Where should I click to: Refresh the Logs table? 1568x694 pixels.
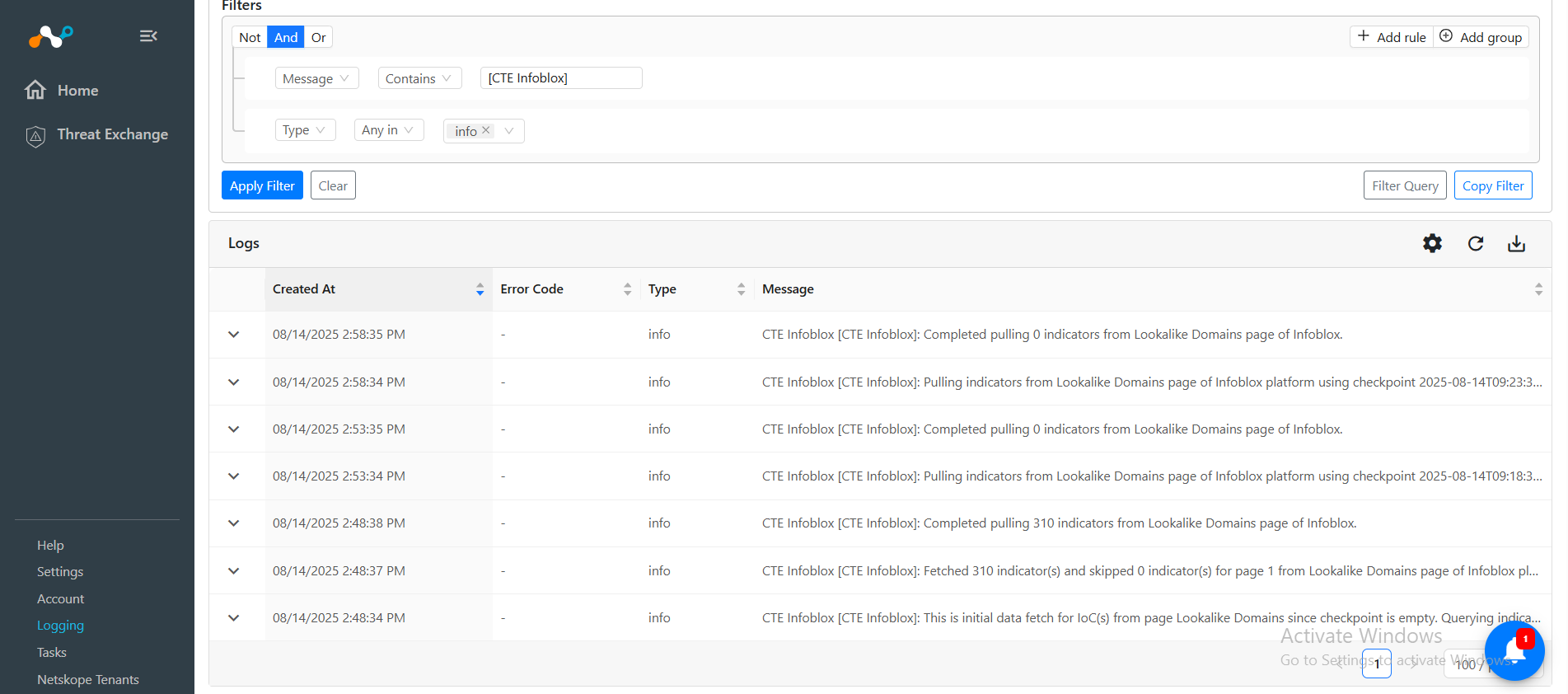coord(1476,243)
